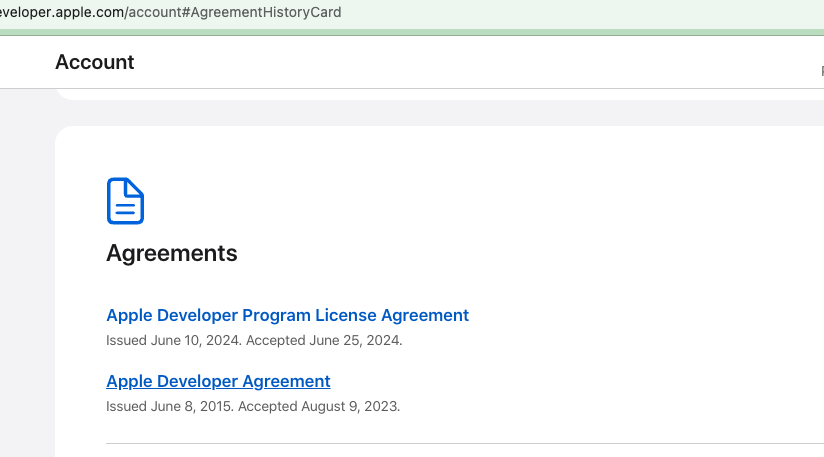
Task: Click the Agreements section heading
Action: click(x=172, y=253)
